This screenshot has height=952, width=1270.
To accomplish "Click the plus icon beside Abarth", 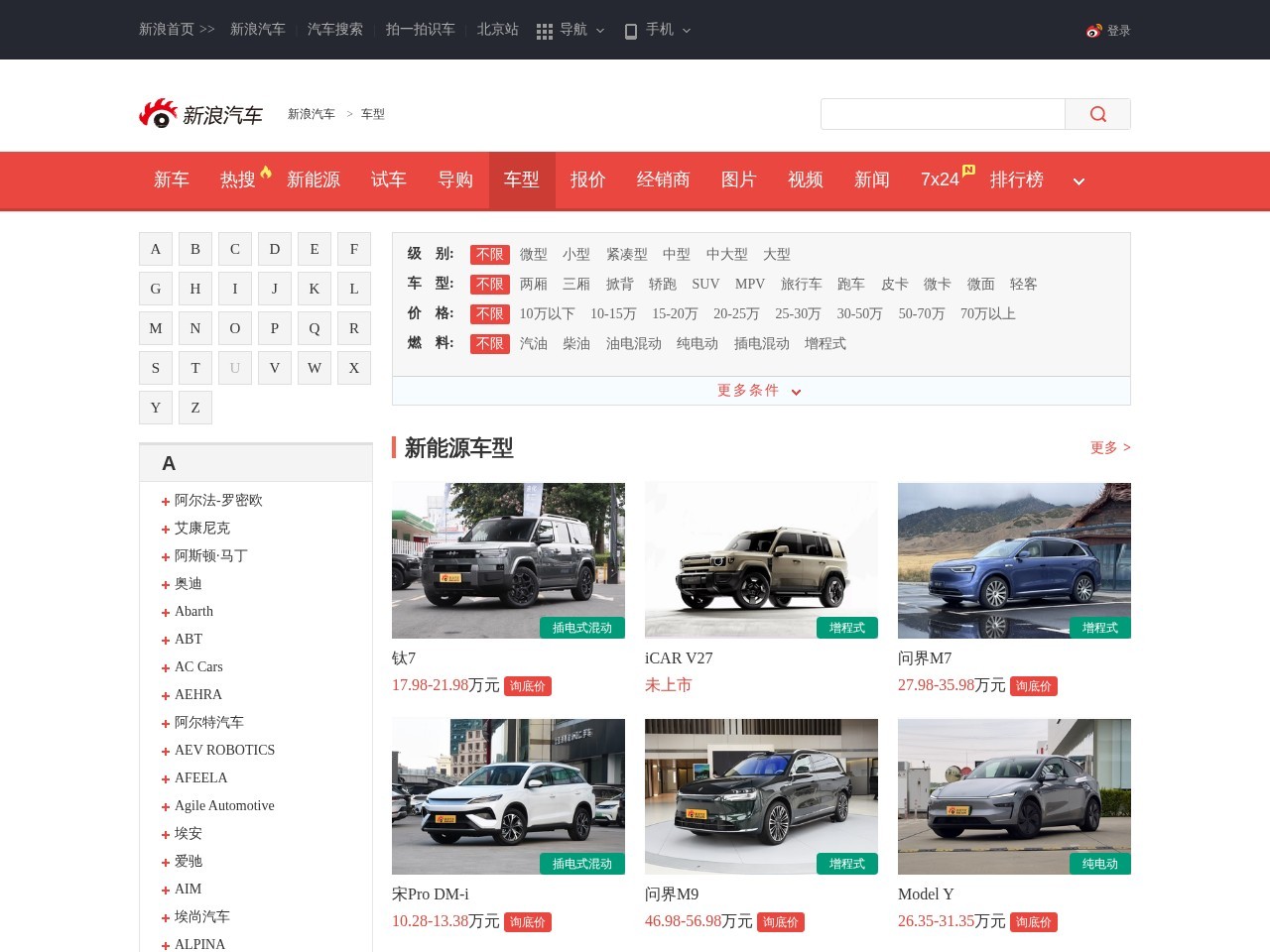I will [166, 613].
